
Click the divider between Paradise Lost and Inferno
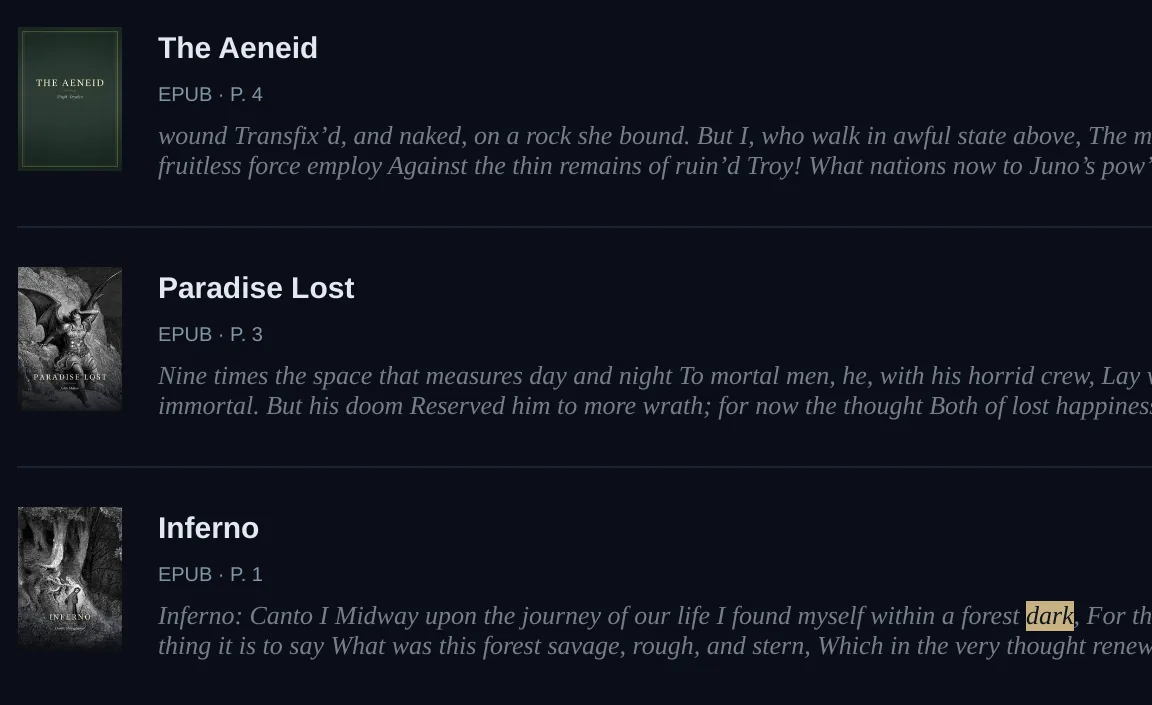[x=585, y=466]
